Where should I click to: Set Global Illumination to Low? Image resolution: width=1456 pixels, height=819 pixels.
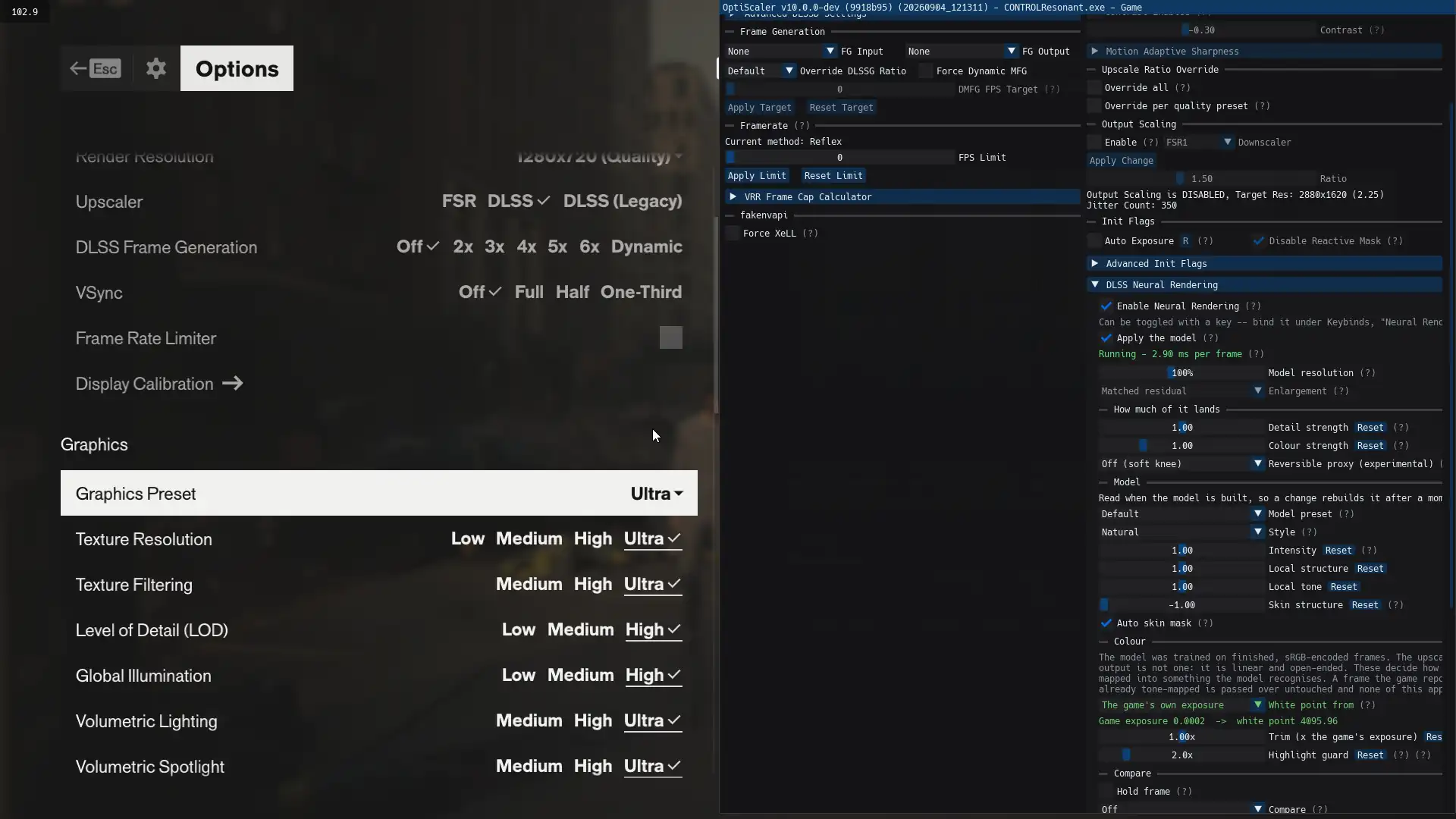pos(518,675)
